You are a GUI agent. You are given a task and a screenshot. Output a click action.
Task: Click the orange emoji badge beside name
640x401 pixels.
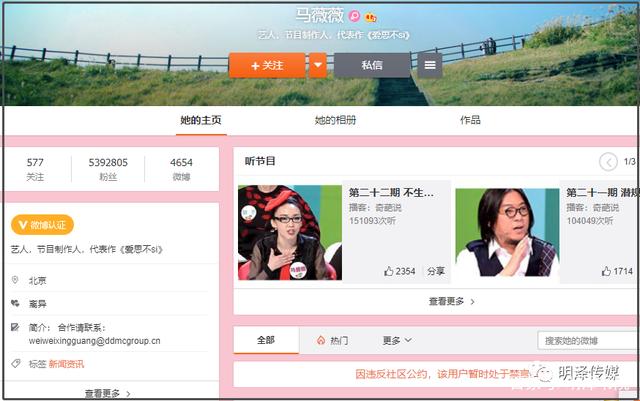coord(371,17)
